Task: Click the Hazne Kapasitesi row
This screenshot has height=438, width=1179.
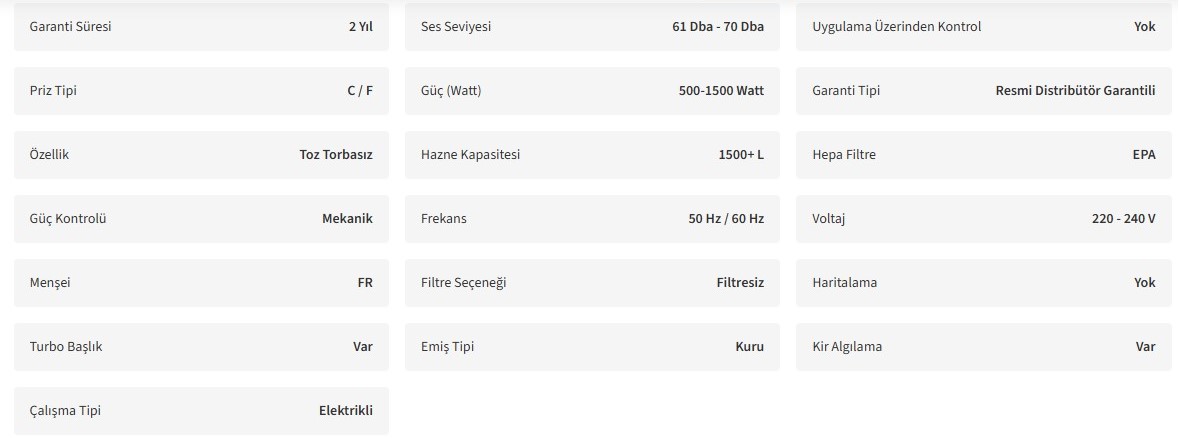Action: tap(592, 155)
